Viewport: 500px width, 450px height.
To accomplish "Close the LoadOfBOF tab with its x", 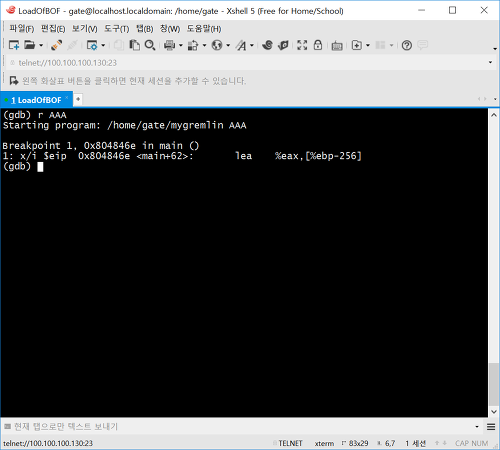I will pos(67,98).
